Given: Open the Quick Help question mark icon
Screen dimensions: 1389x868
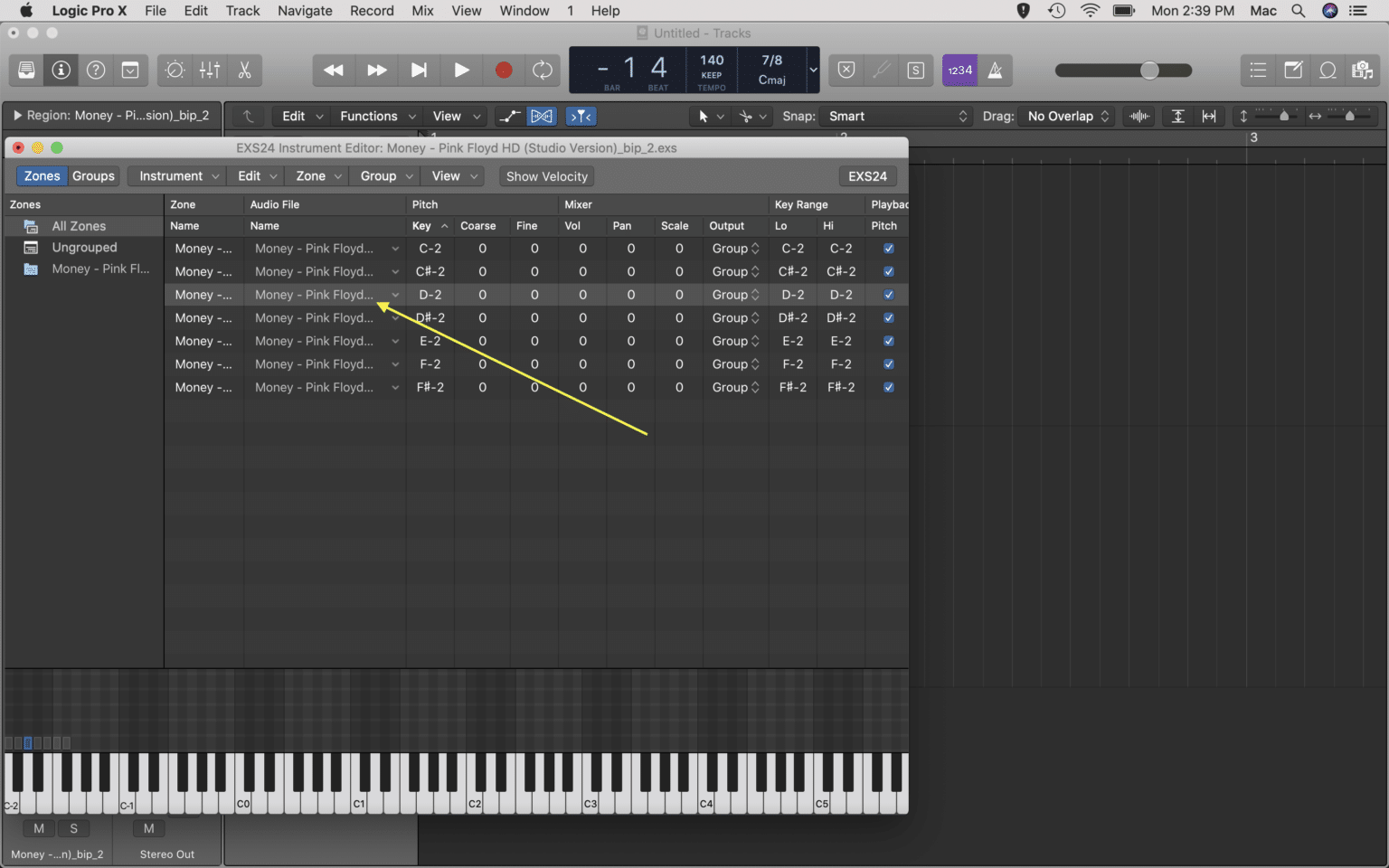Looking at the screenshot, I should click(x=94, y=70).
